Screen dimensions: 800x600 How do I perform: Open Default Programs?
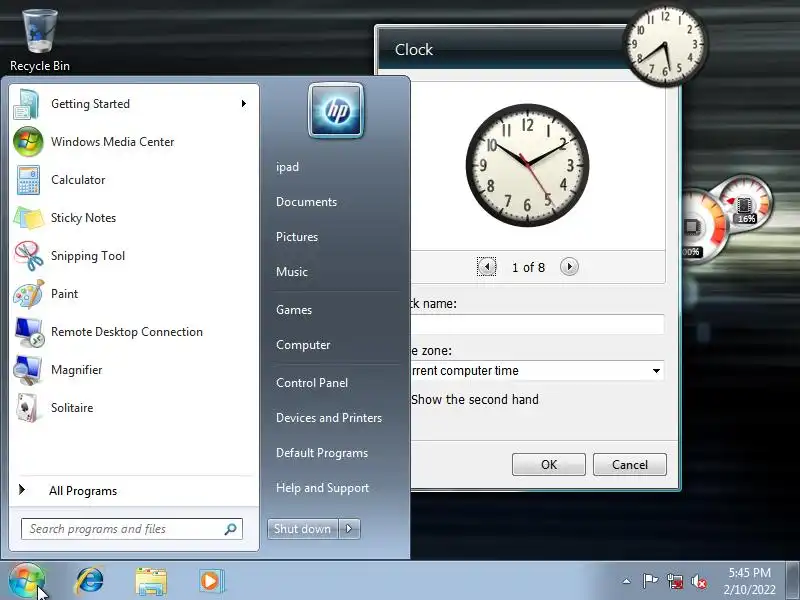click(321, 453)
